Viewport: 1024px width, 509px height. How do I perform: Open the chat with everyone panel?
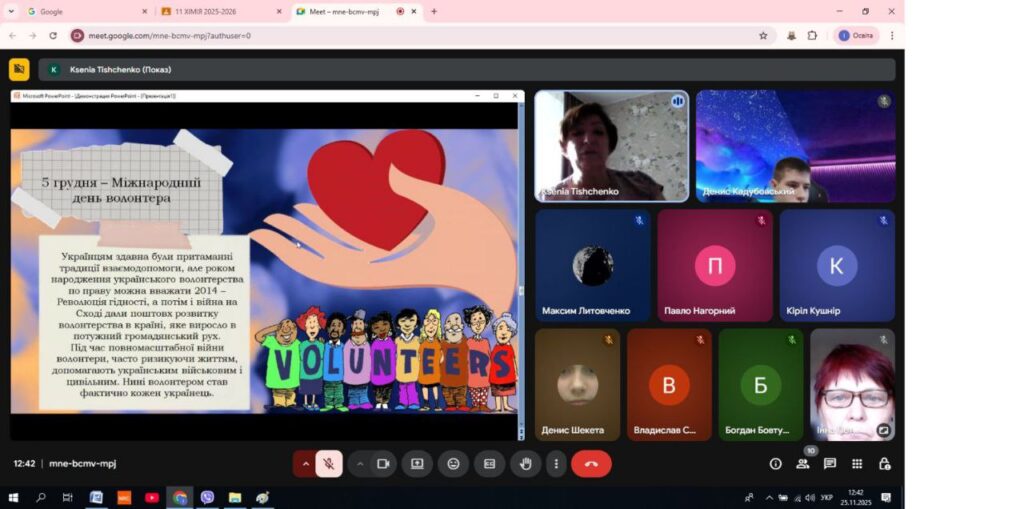click(x=829, y=464)
